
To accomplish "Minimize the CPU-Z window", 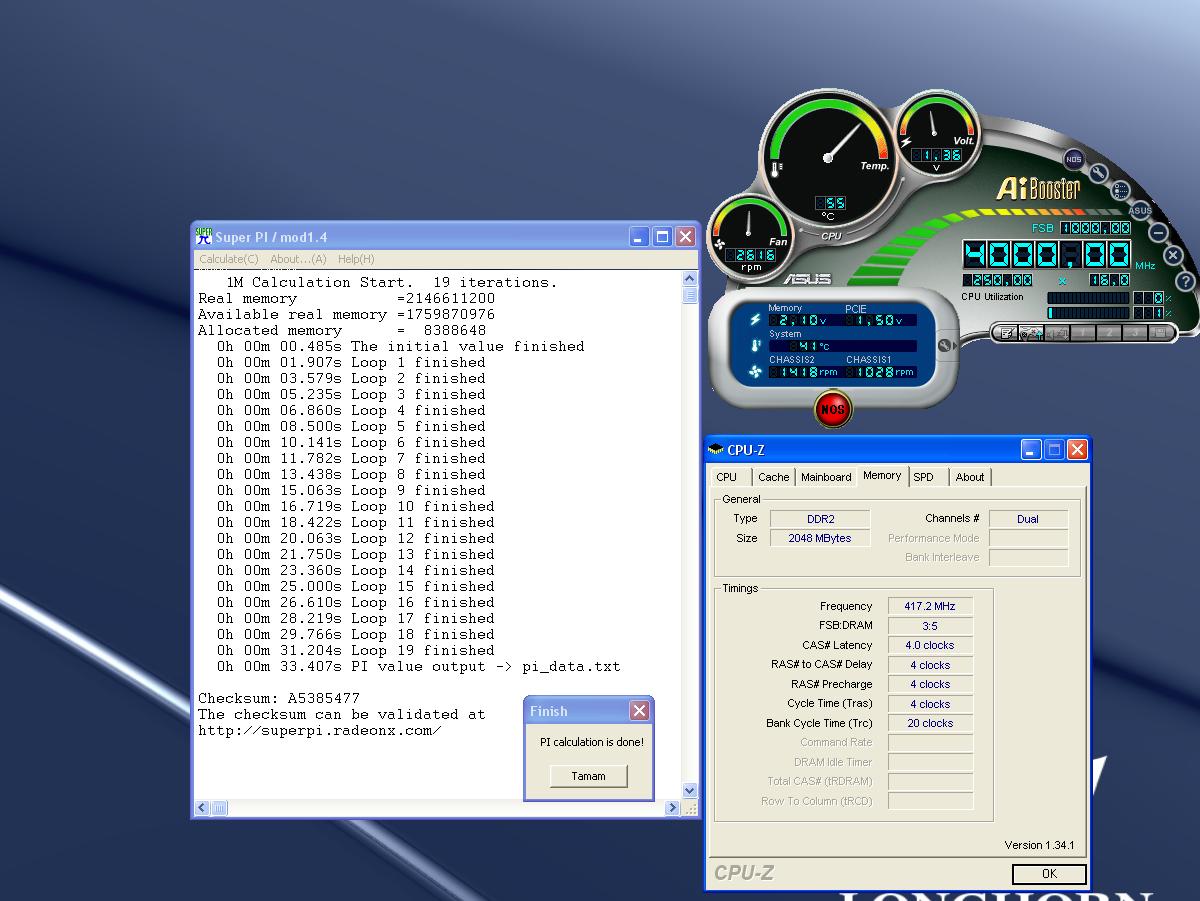I will click(x=1031, y=450).
